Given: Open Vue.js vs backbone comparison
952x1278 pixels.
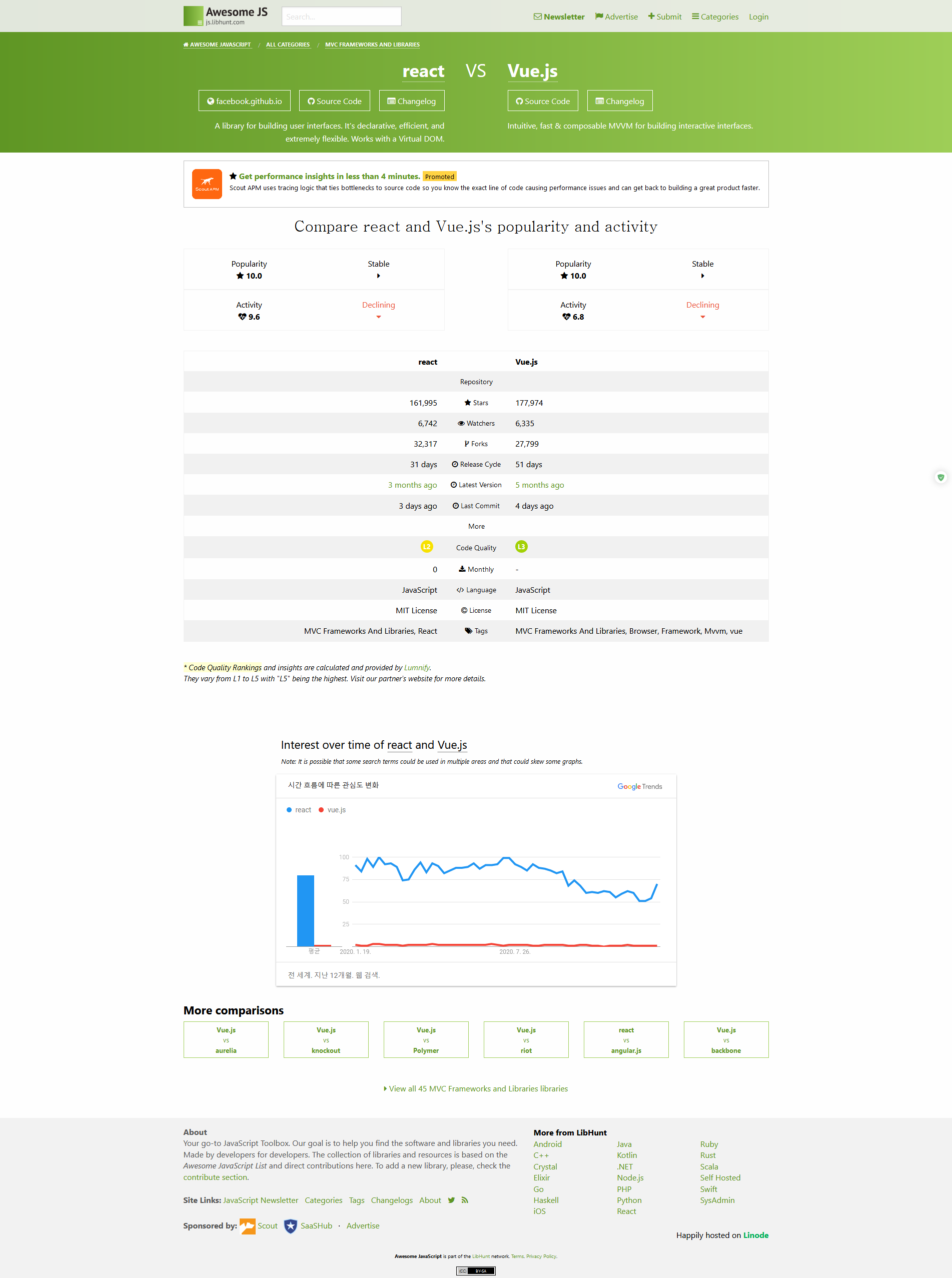Looking at the screenshot, I should [x=726, y=1039].
